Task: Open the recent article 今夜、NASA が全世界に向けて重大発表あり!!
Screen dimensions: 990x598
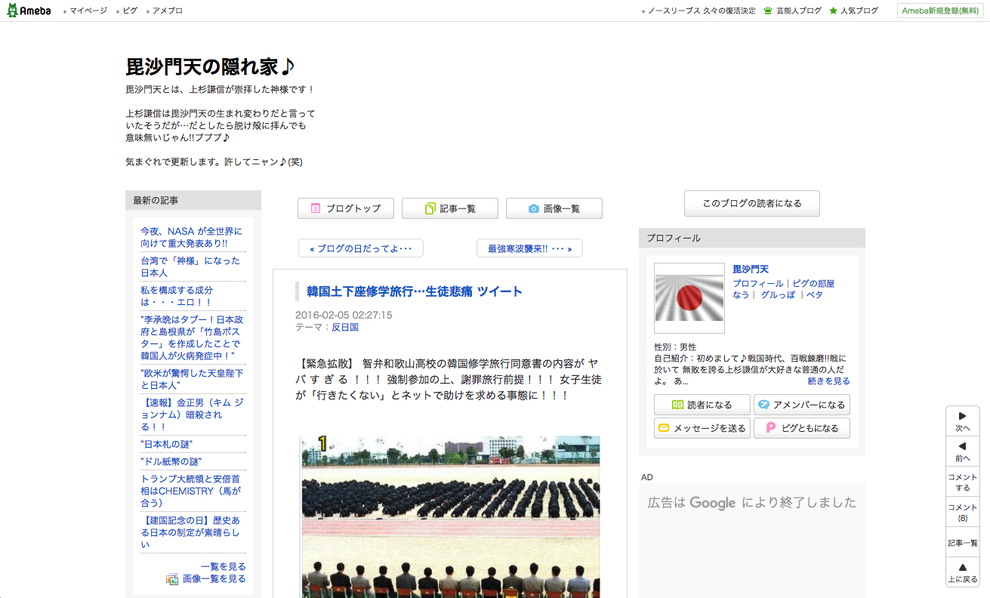Action: [x=191, y=237]
